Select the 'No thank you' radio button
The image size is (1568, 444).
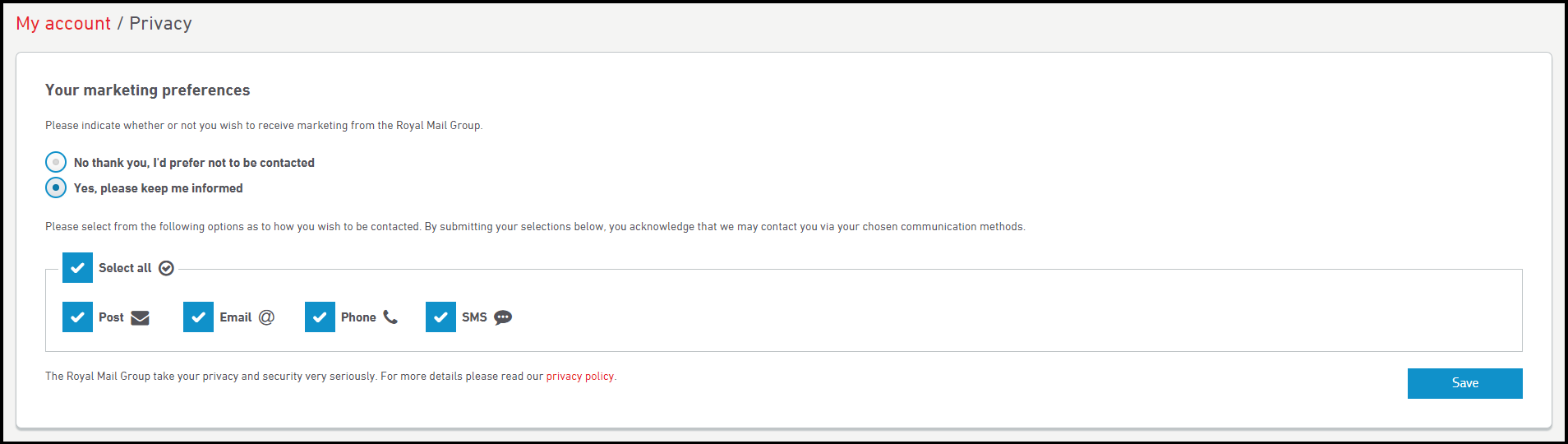pos(56,162)
